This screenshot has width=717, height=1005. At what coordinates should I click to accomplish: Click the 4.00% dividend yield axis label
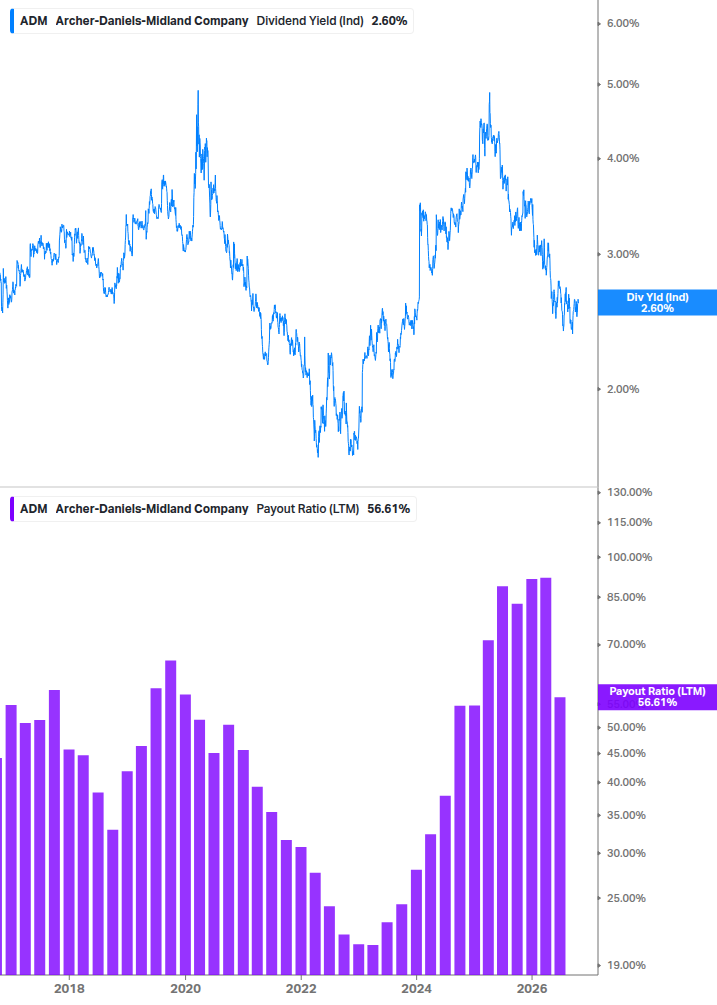623,158
